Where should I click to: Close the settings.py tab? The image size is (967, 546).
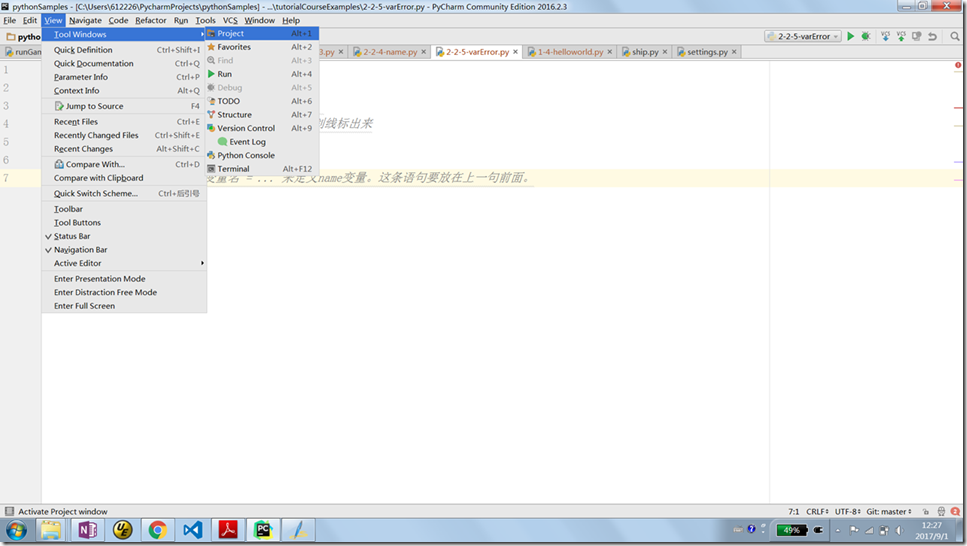tap(734, 52)
